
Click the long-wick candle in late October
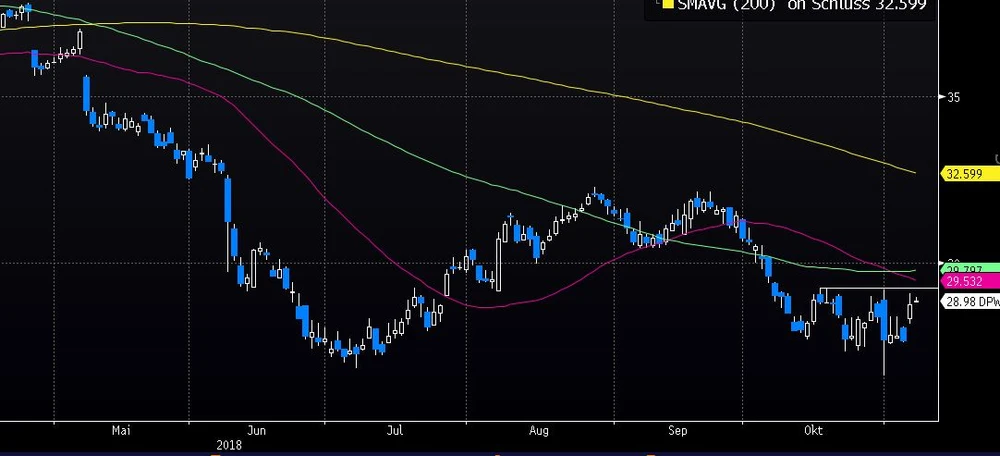pyautogui.click(x=884, y=330)
